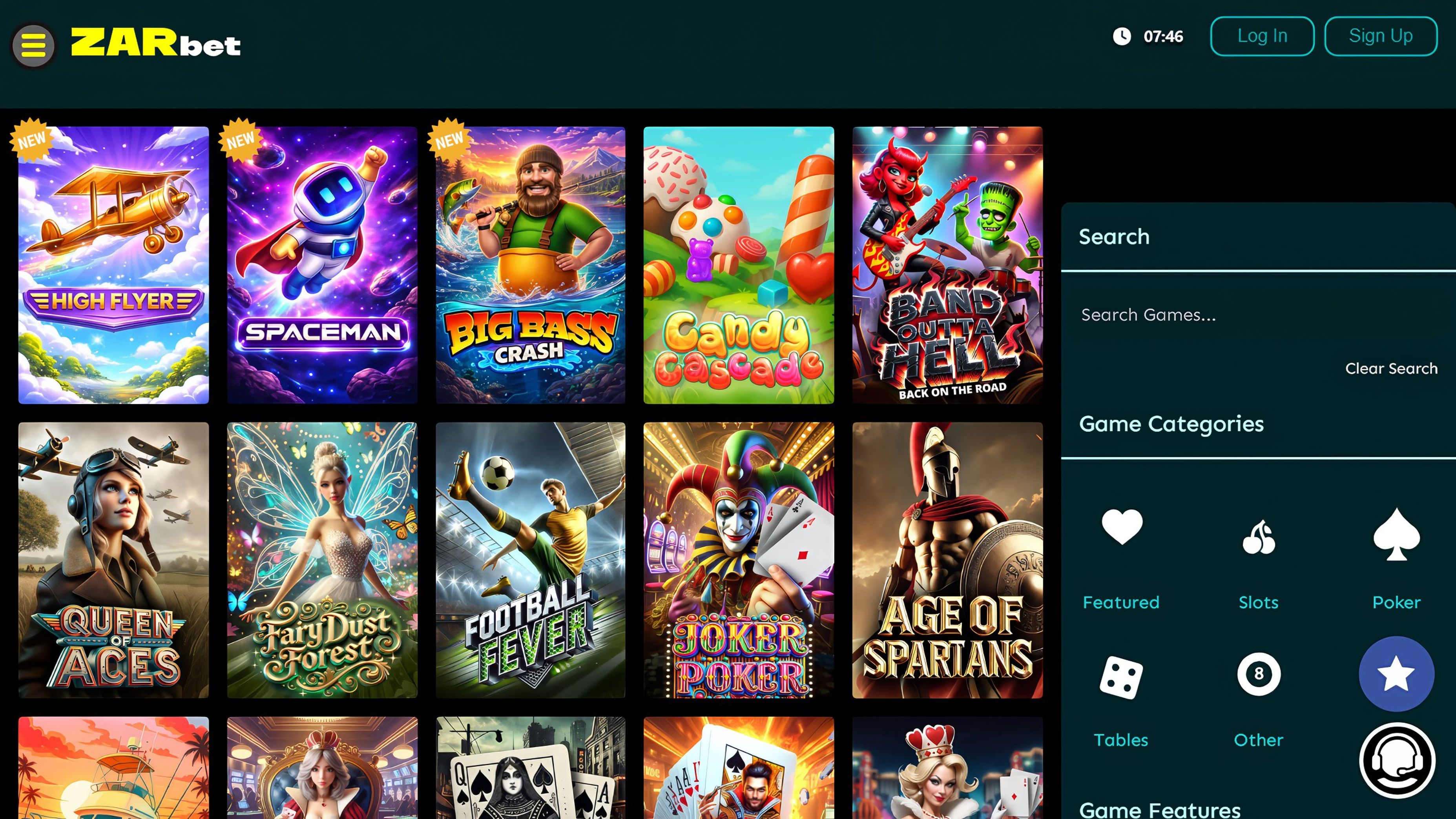Open live support headset chat icon
Viewport: 1456px width, 819px height.
pyautogui.click(x=1397, y=760)
